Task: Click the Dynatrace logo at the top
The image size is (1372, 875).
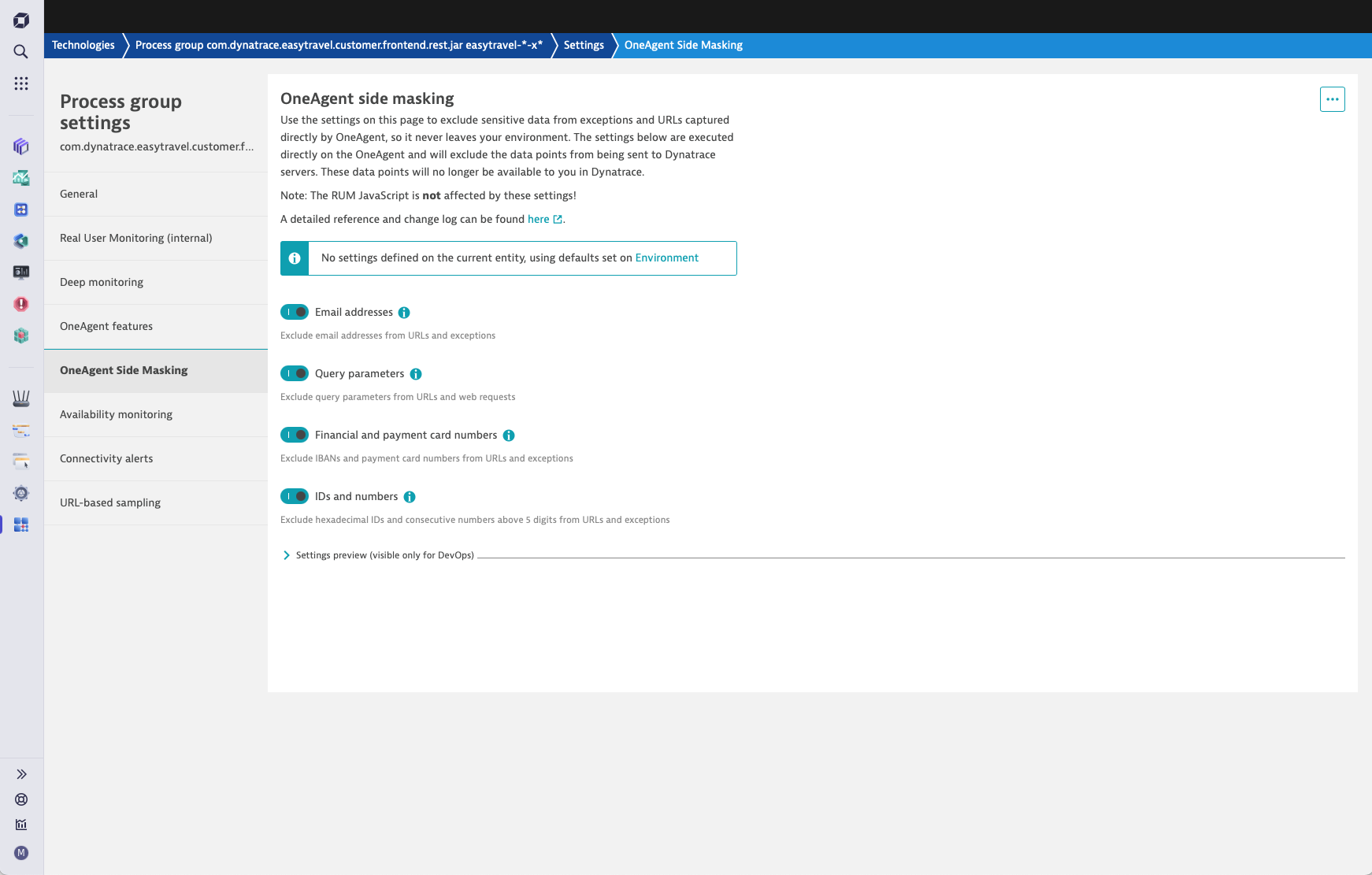Action: click(20, 19)
